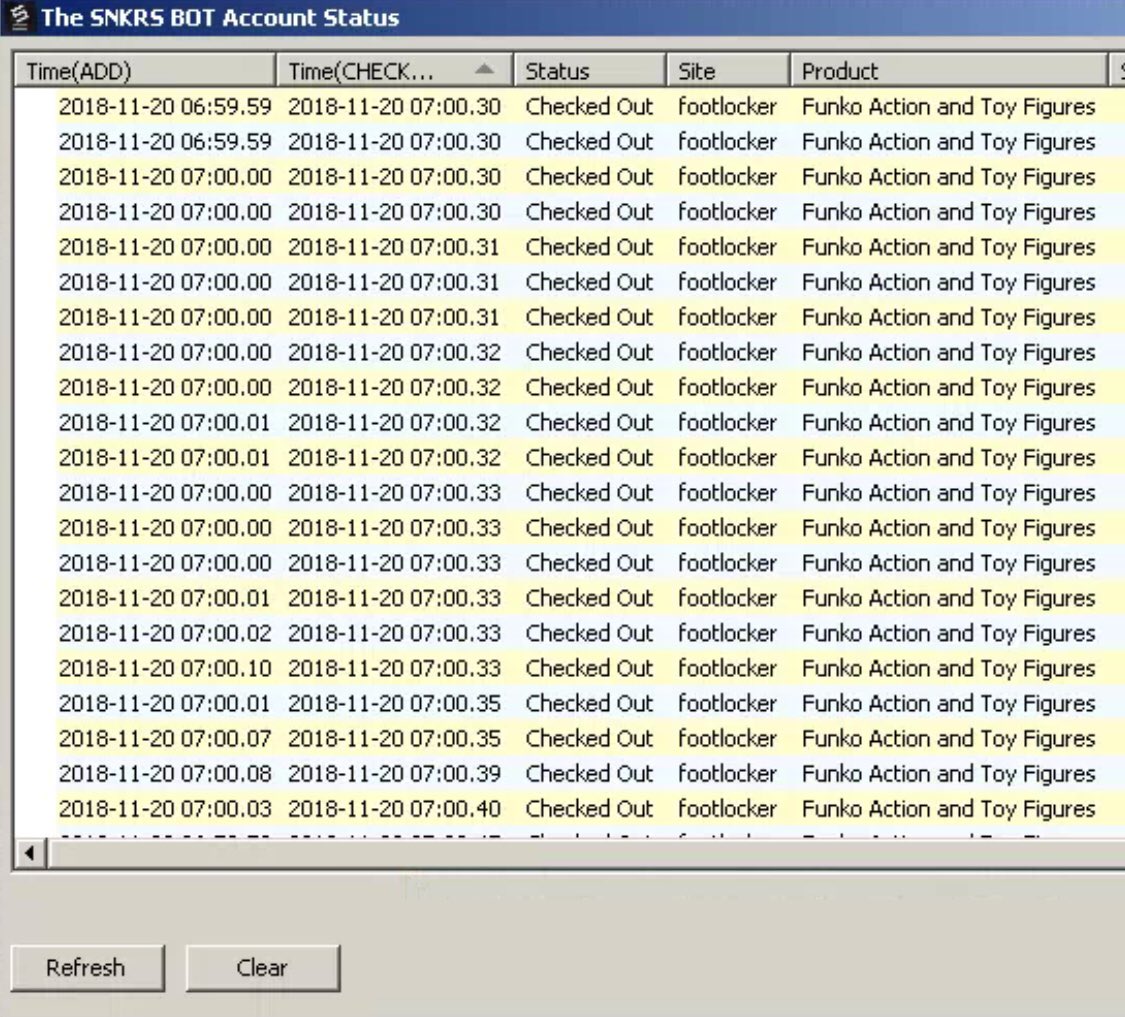Sort by the Time(ADD) column header
Viewport: 1125px width, 1017px height.
(x=145, y=71)
